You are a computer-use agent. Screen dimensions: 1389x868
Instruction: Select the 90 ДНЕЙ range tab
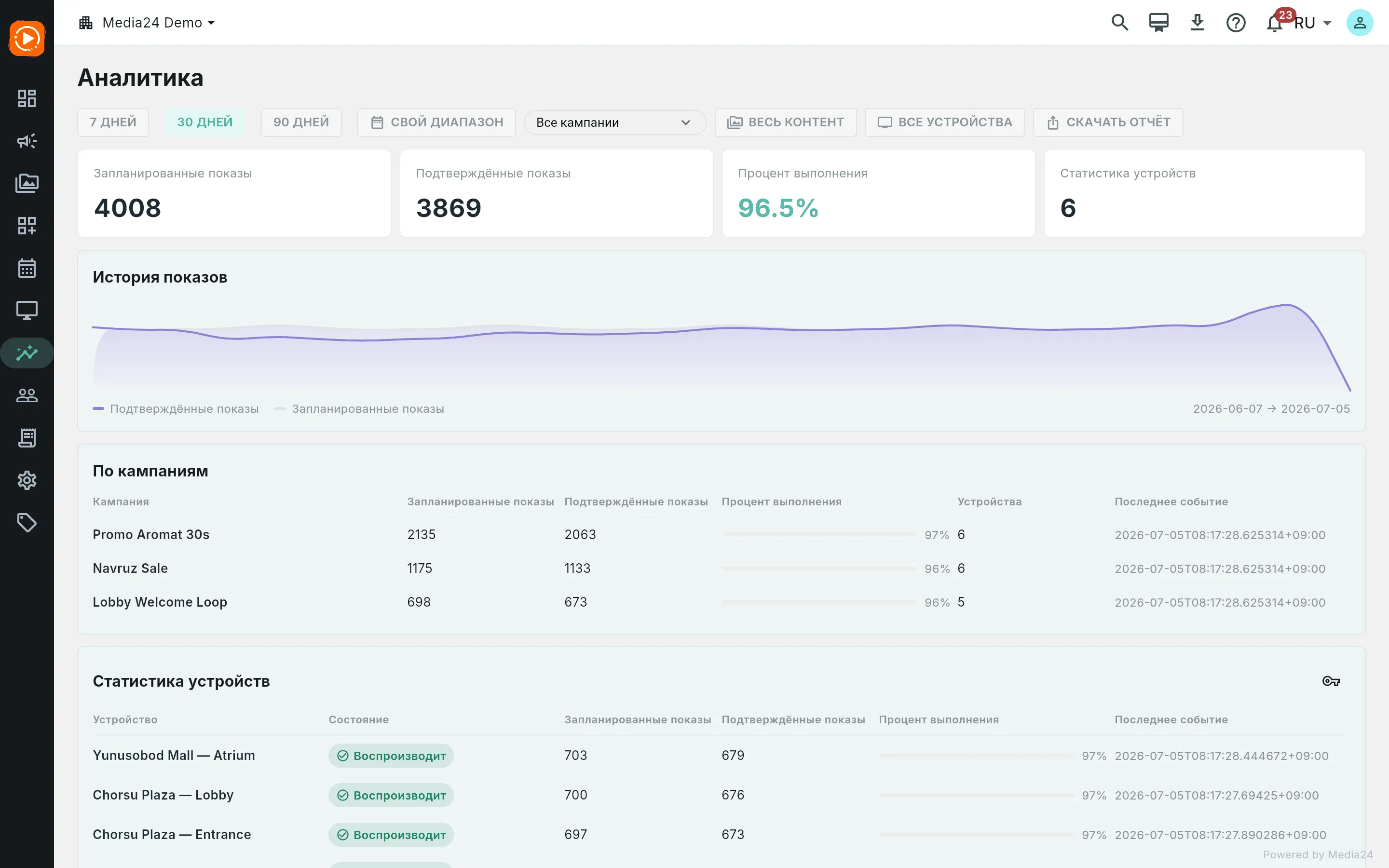coord(301,122)
